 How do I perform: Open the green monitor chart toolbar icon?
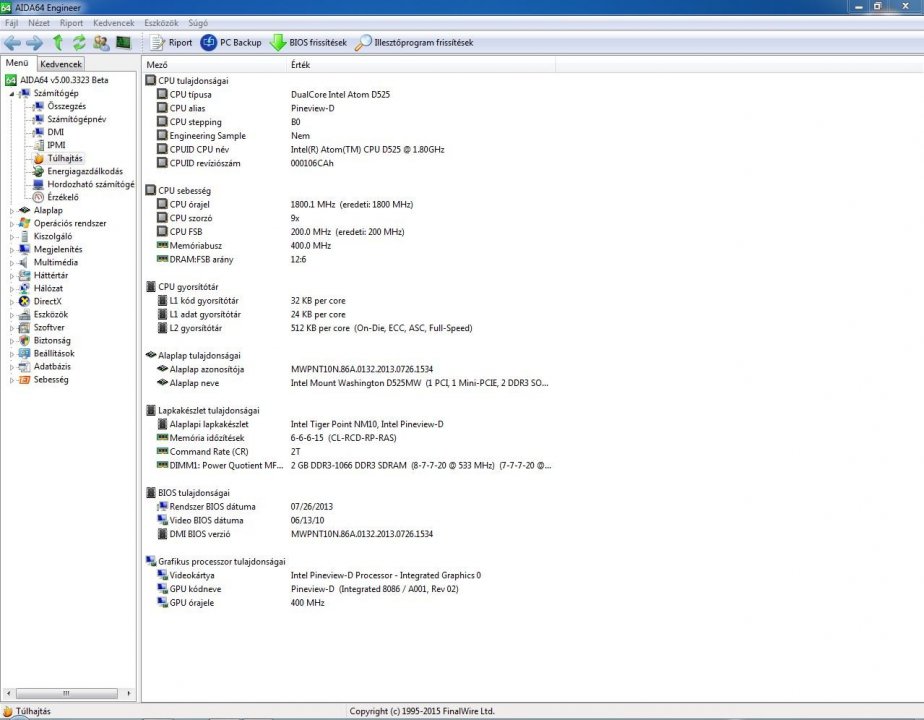tap(123, 42)
